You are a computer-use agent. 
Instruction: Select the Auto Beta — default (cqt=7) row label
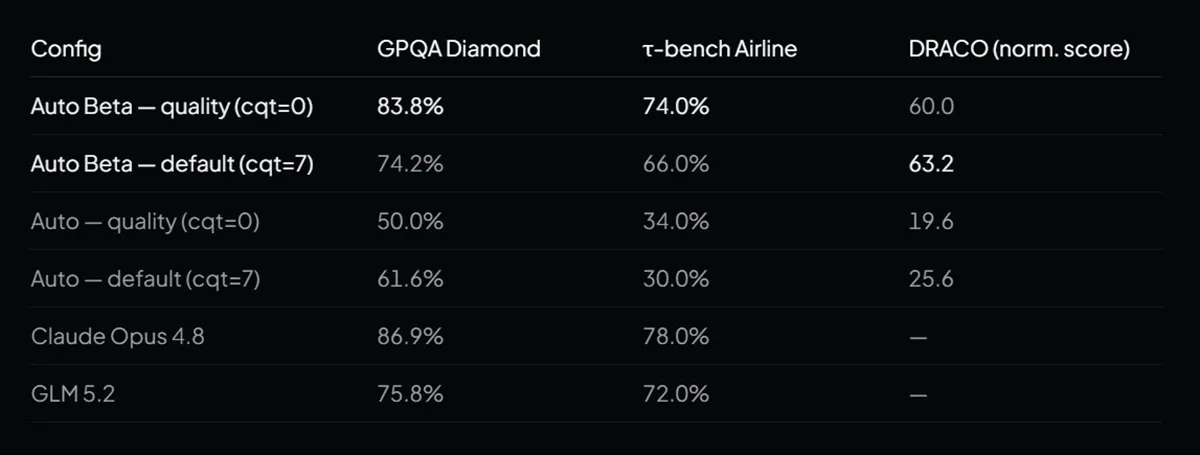[172, 164]
